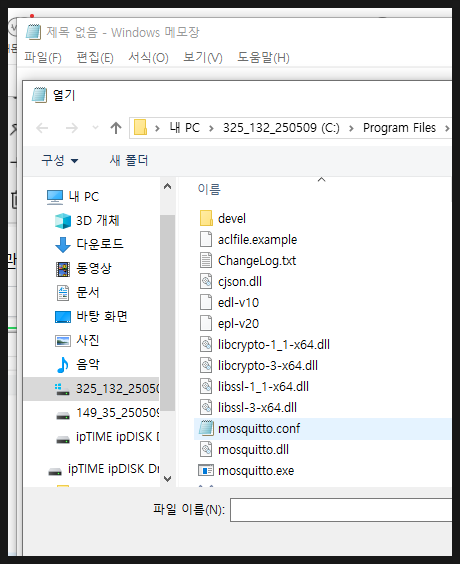460x564 pixels.
Task: Select 사진 folder in sidebar
Action: pyautogui.click(x=87, y=340)
